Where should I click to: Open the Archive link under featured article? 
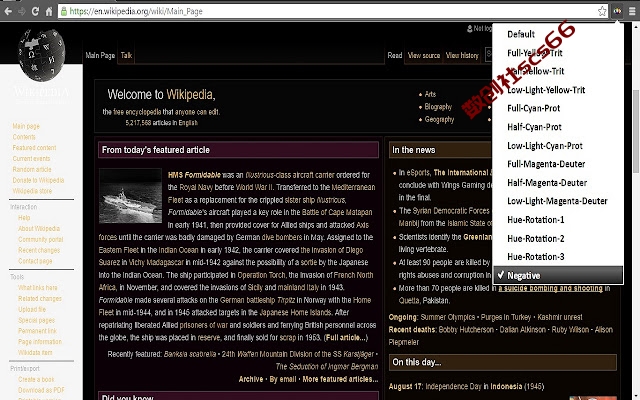(x=251, y=379)
